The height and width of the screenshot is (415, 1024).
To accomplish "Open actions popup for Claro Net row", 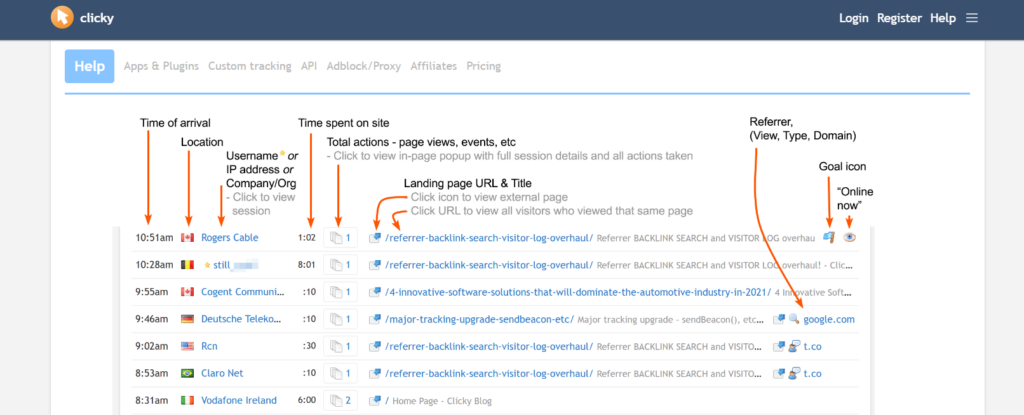I will [340, 374].
